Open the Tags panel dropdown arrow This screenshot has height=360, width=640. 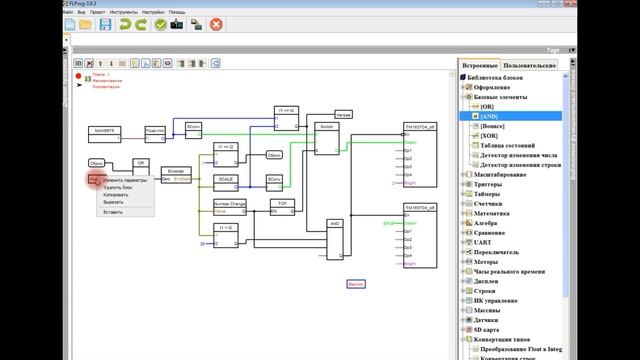click(572, 50)
